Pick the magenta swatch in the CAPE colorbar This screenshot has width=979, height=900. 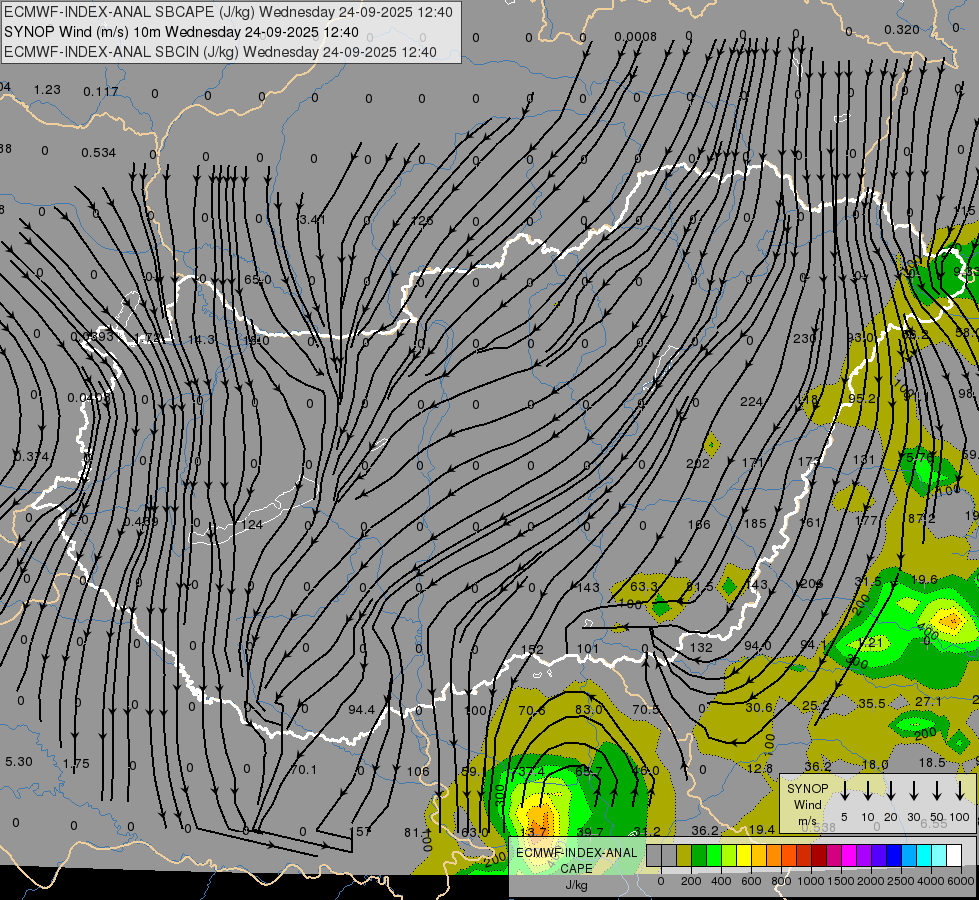point(849,855)
